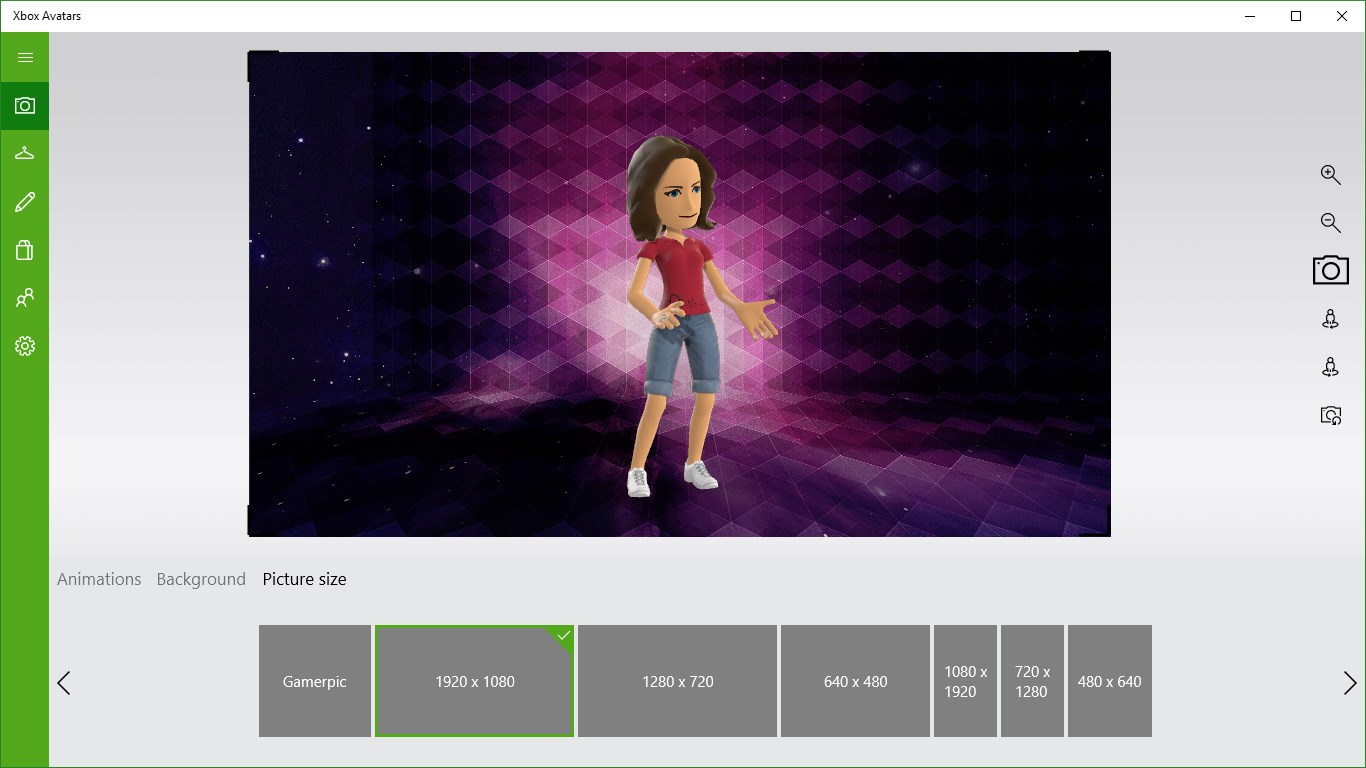
Task: Open the settings gear in sidebar
Action: (24, 346)
